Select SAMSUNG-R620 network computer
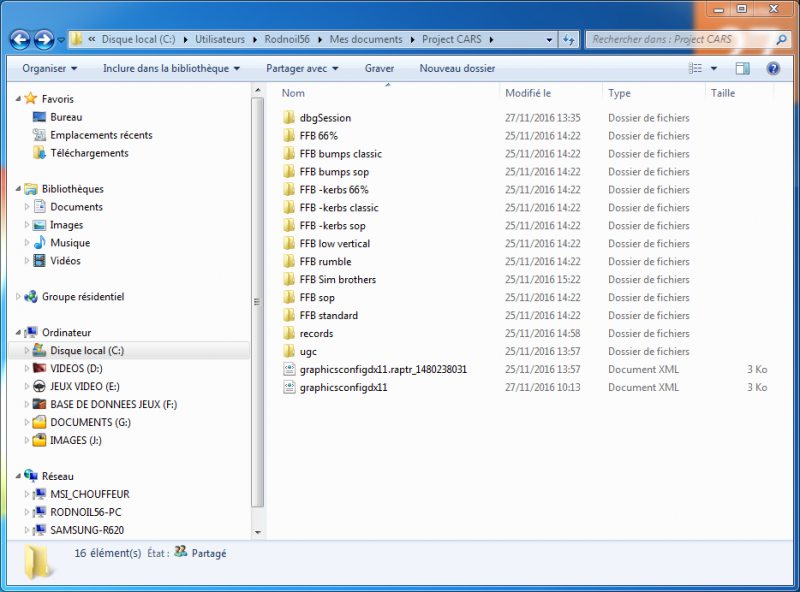Screen dimensions: 800x592 [87, 530]
